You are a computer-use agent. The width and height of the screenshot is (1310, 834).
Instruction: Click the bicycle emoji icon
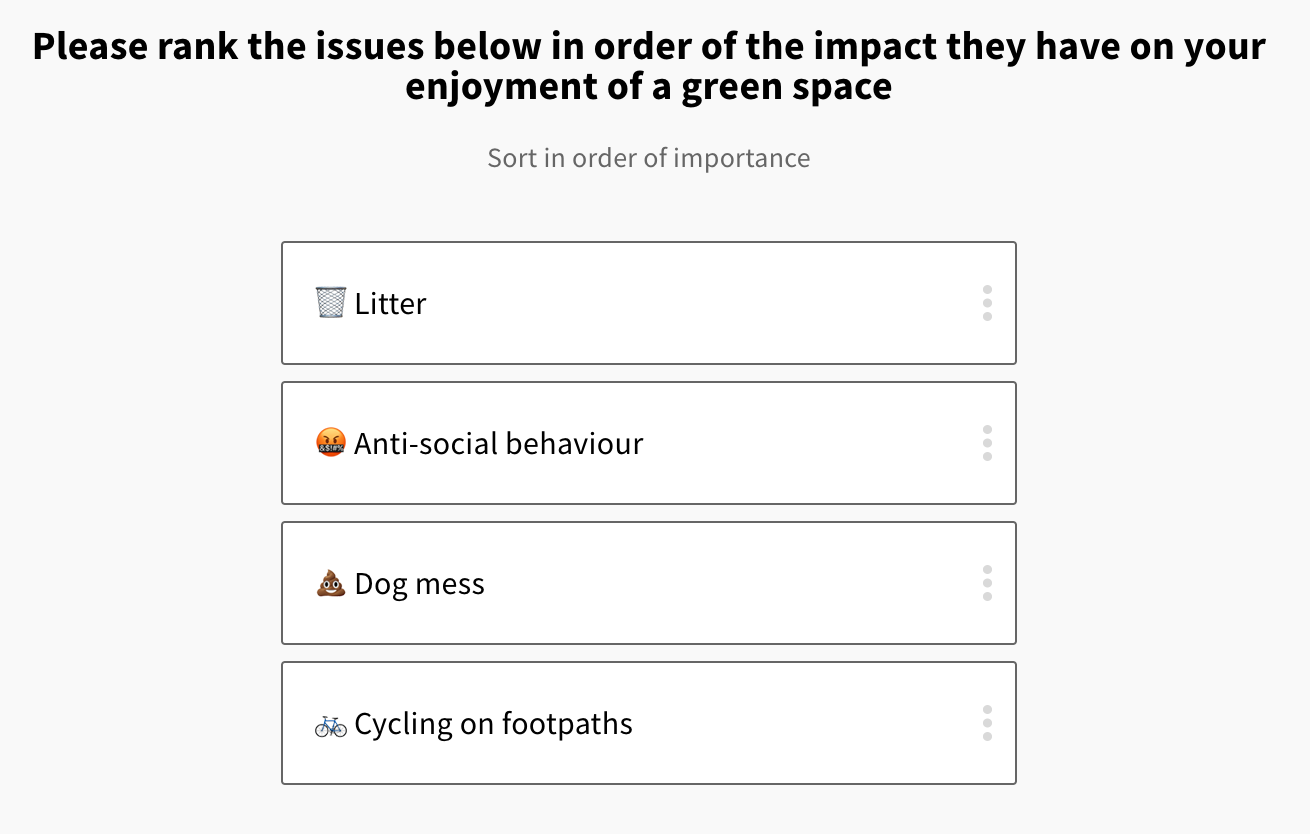(330, 724)
